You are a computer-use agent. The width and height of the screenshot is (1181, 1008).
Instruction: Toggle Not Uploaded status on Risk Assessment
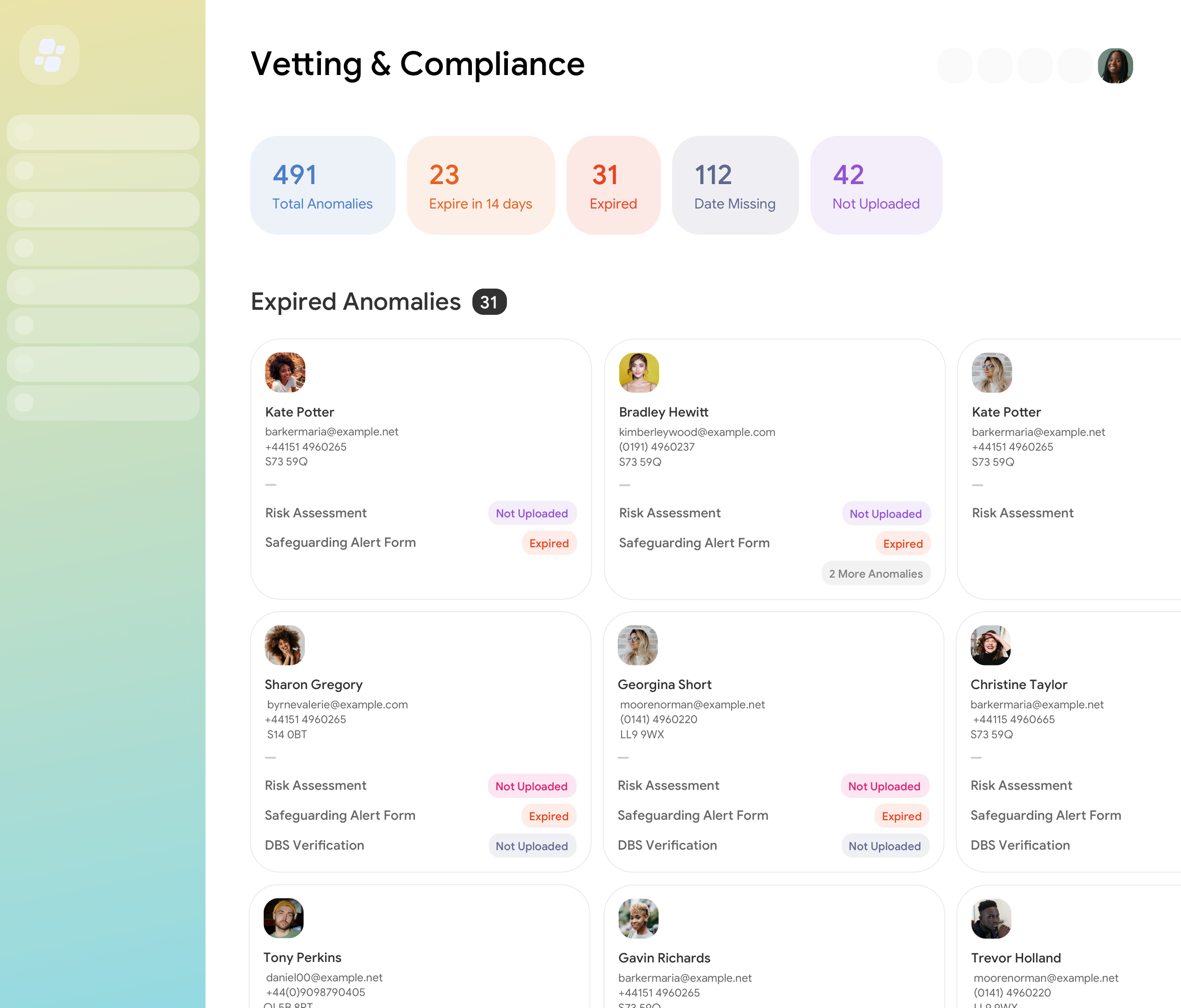[531, 513]
